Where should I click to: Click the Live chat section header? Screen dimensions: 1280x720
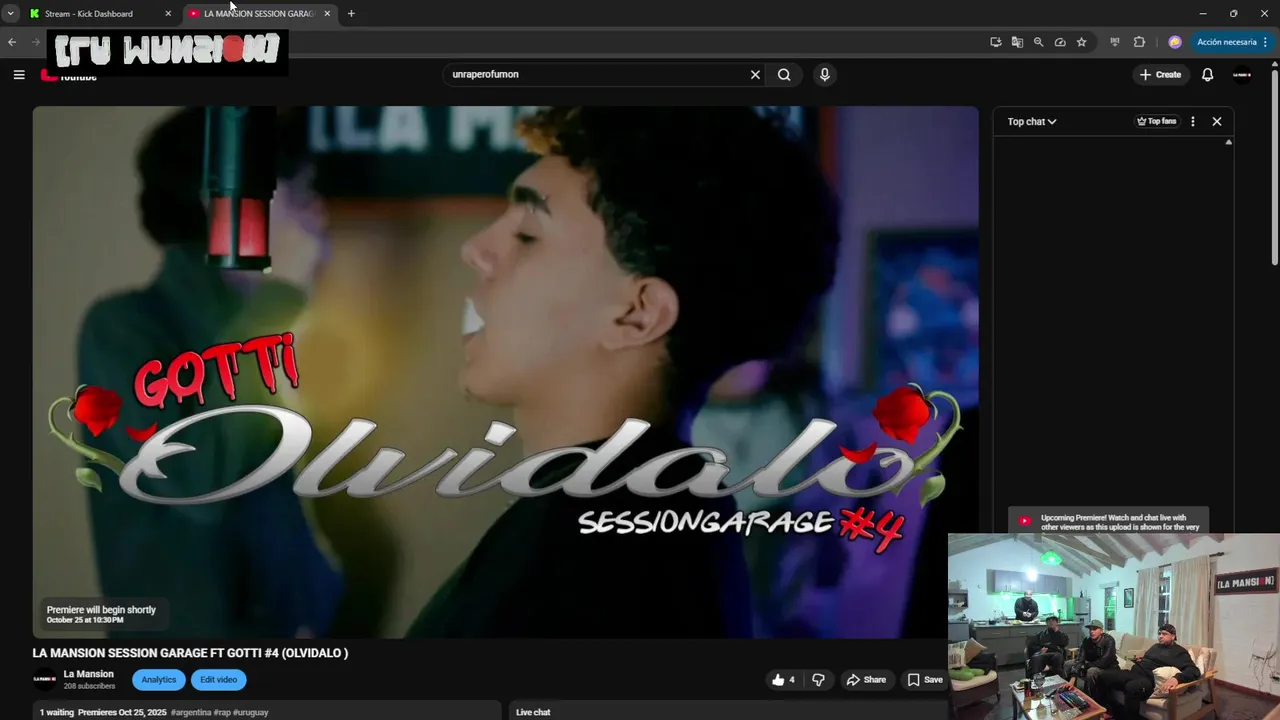point(533,712)
